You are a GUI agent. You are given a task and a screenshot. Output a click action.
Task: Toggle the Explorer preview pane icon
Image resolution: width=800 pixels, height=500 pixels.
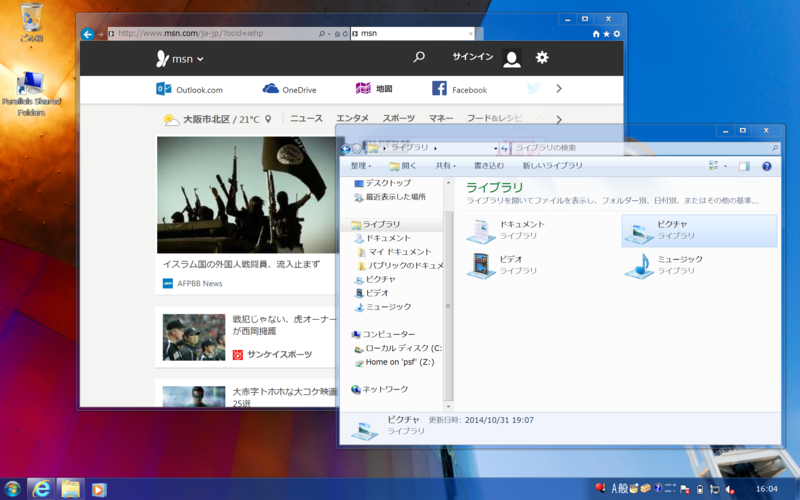(744, 166)
